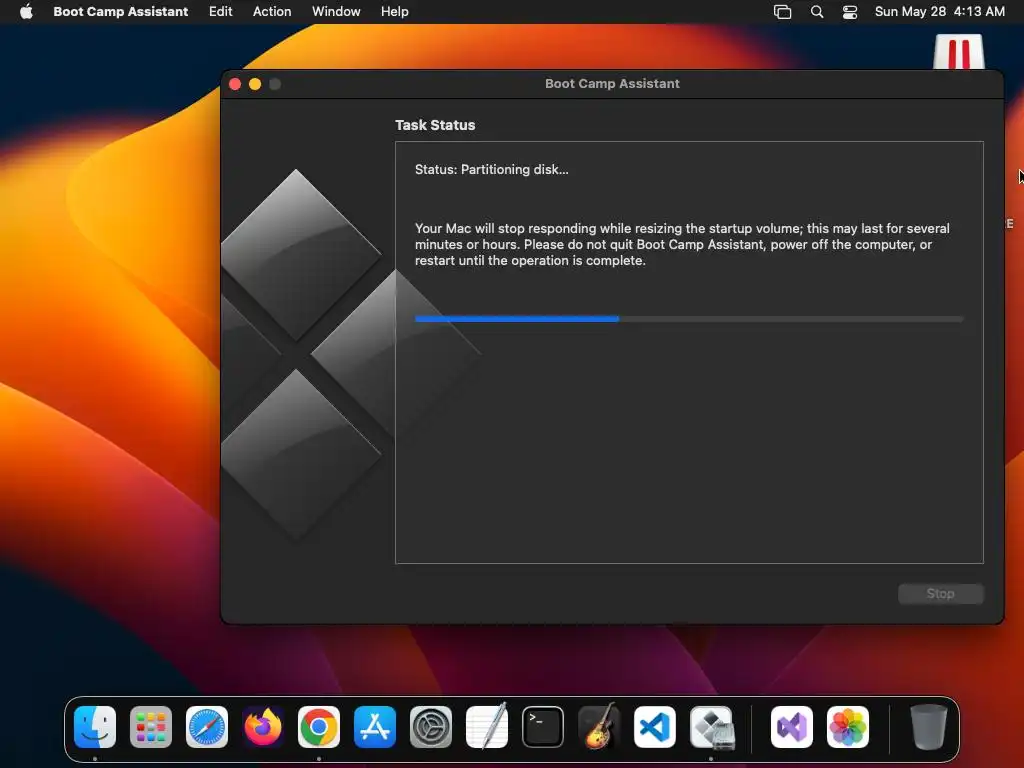Open Visual Studio Code from the dock

[x=655, y=726]
